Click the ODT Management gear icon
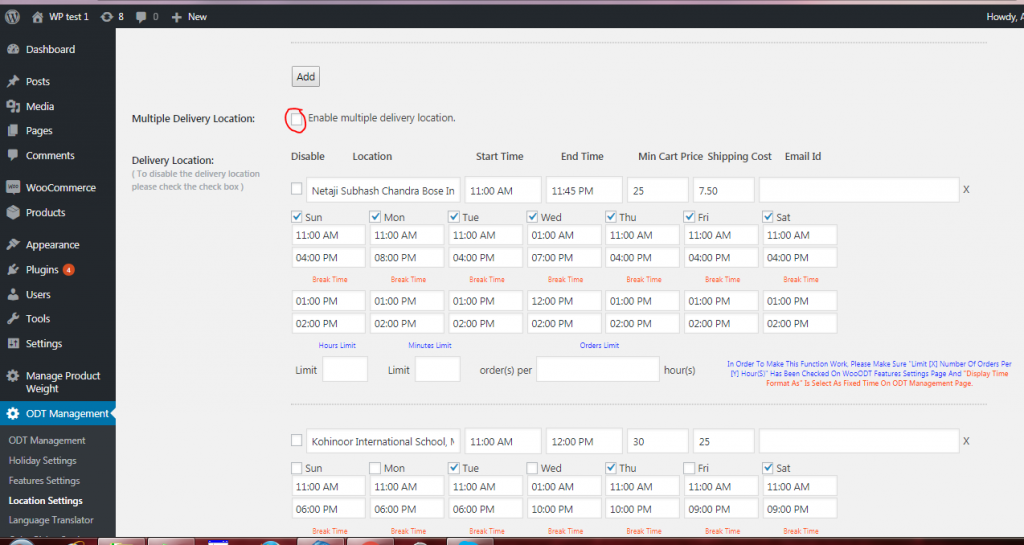Viewport: 1024px width, 545px height. 13,414
